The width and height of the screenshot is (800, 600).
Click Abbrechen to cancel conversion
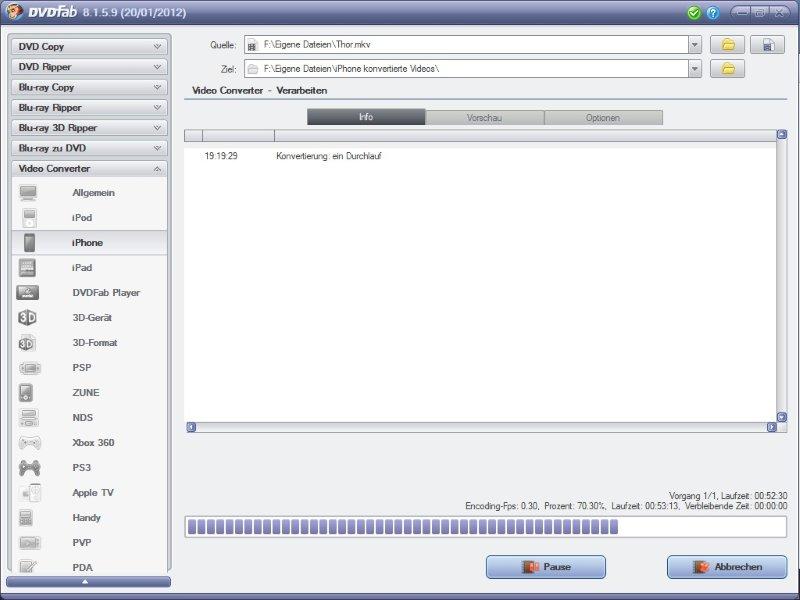[x=727, y=567]
